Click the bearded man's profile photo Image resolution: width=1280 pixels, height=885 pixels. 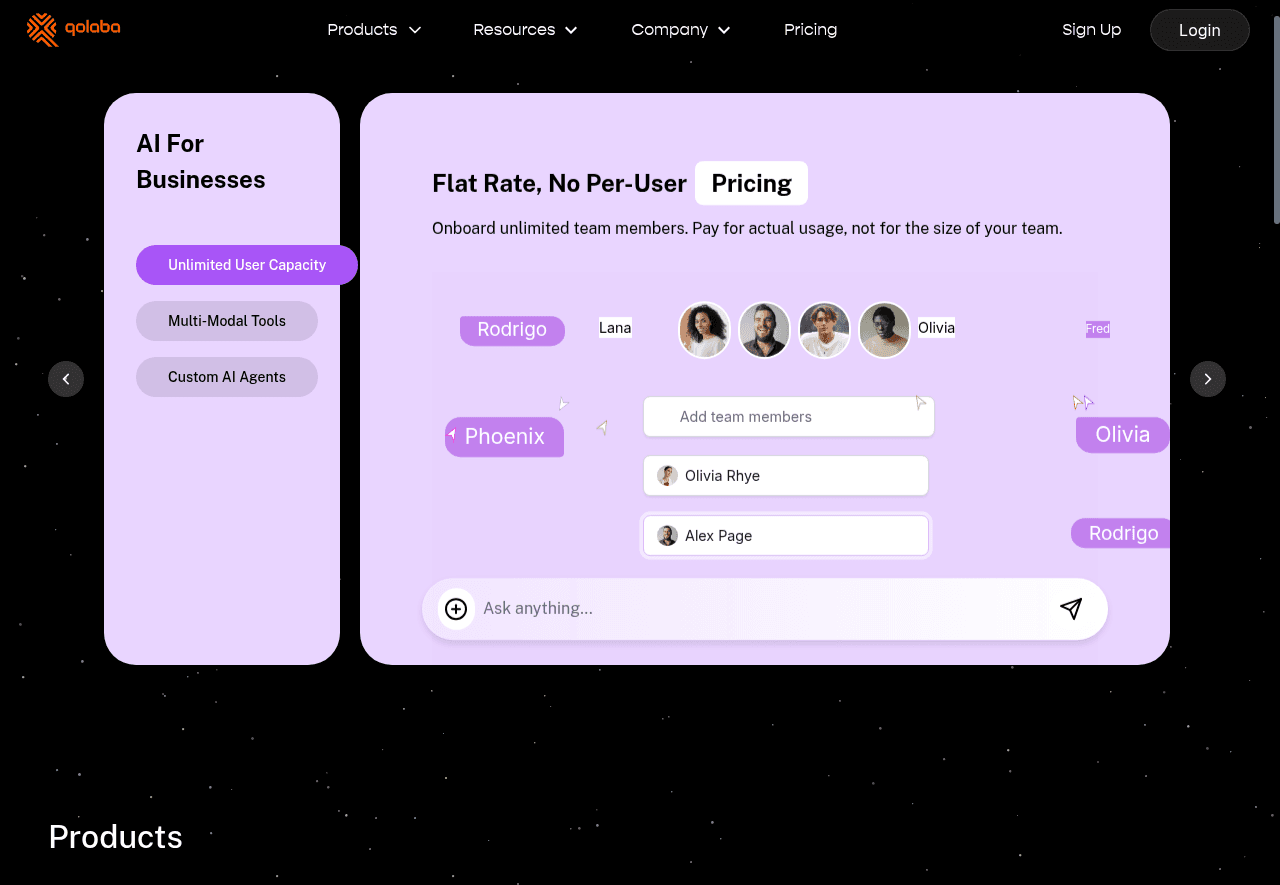pyautogui.click(x=764, y=330)
